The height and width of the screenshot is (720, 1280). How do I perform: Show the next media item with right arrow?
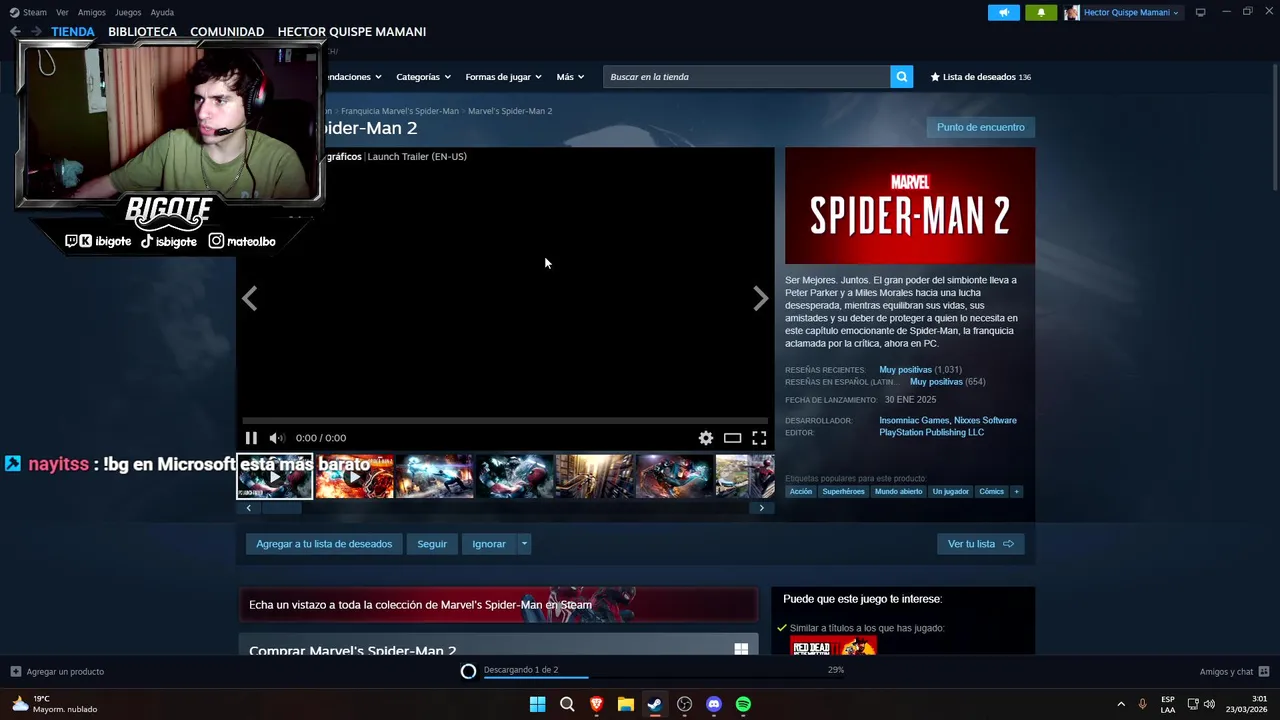(x=760, y=298)
